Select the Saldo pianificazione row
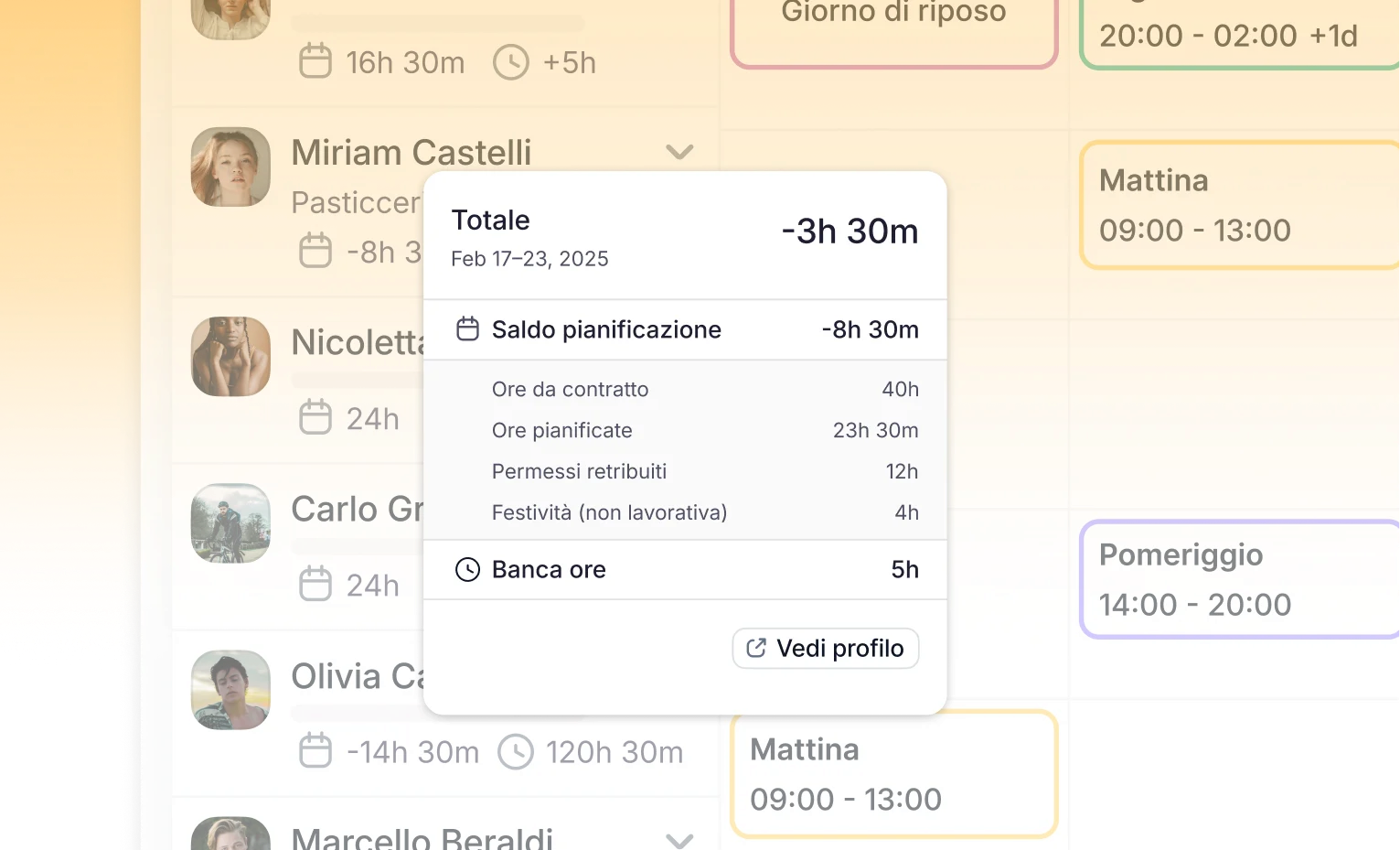 685,329
